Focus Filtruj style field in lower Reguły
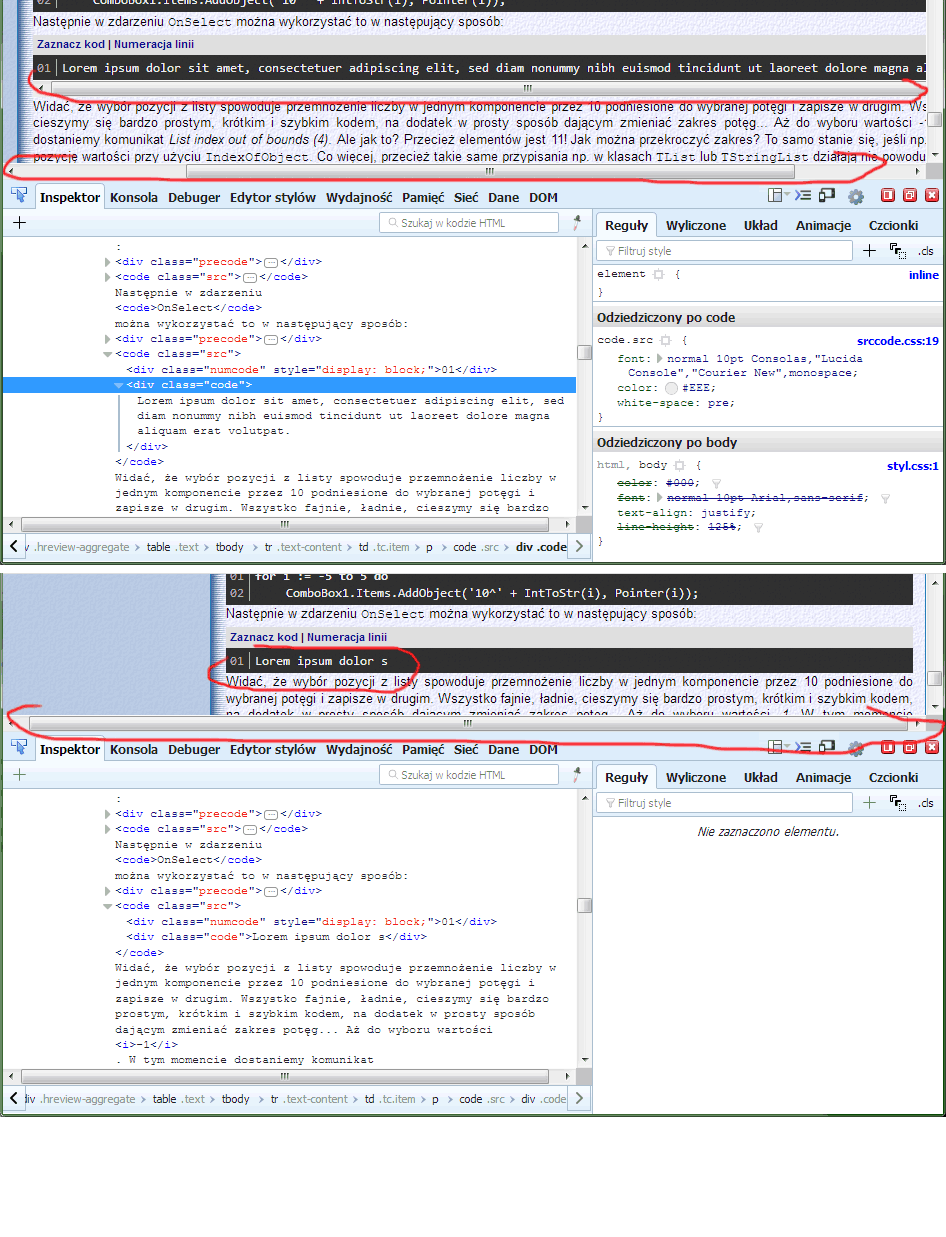Viewport: 946px width, 1237px height. [725, 803]
